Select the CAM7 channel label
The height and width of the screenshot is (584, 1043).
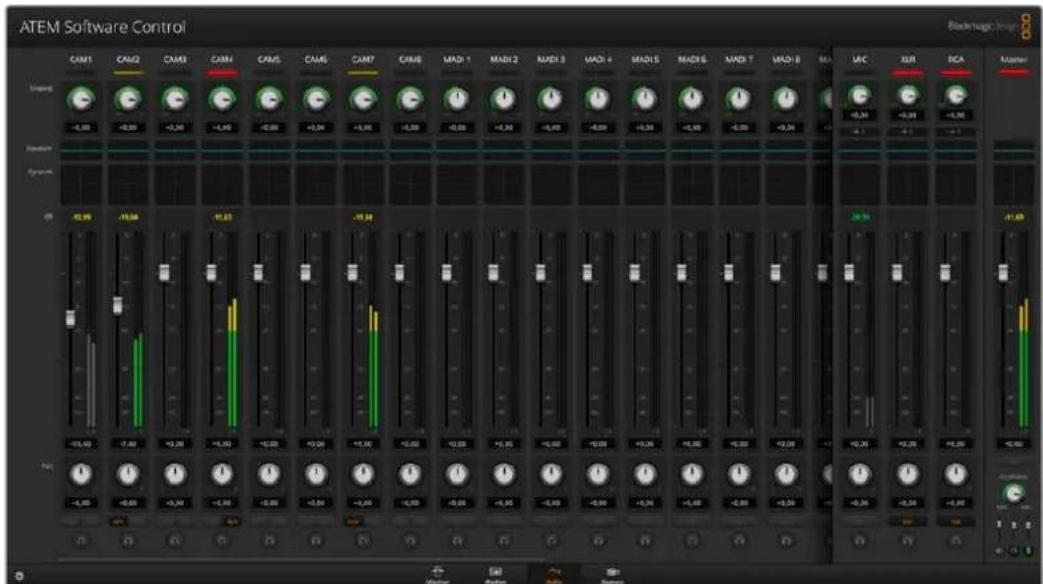pyautogui.click(x=363, y=59)
